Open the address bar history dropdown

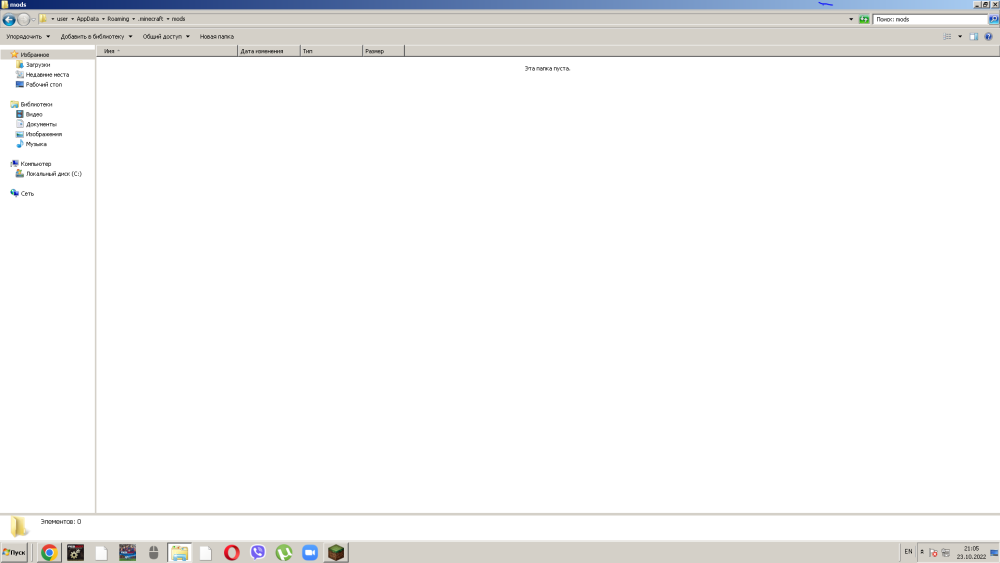coord(851,19)
